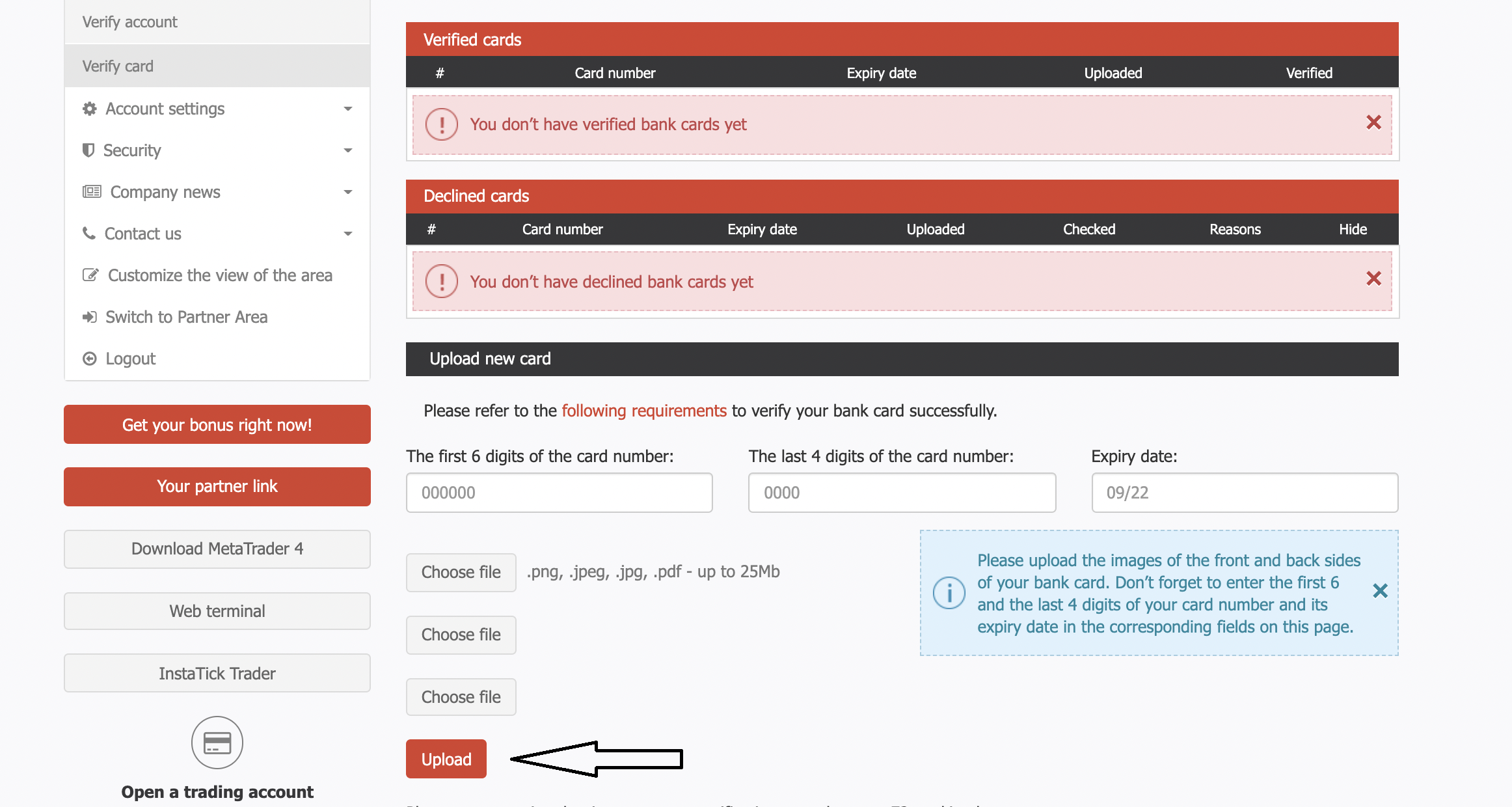Click the newspaper icon beside Company news
The width and height of the screenshot is (1512, 807).
92,192
